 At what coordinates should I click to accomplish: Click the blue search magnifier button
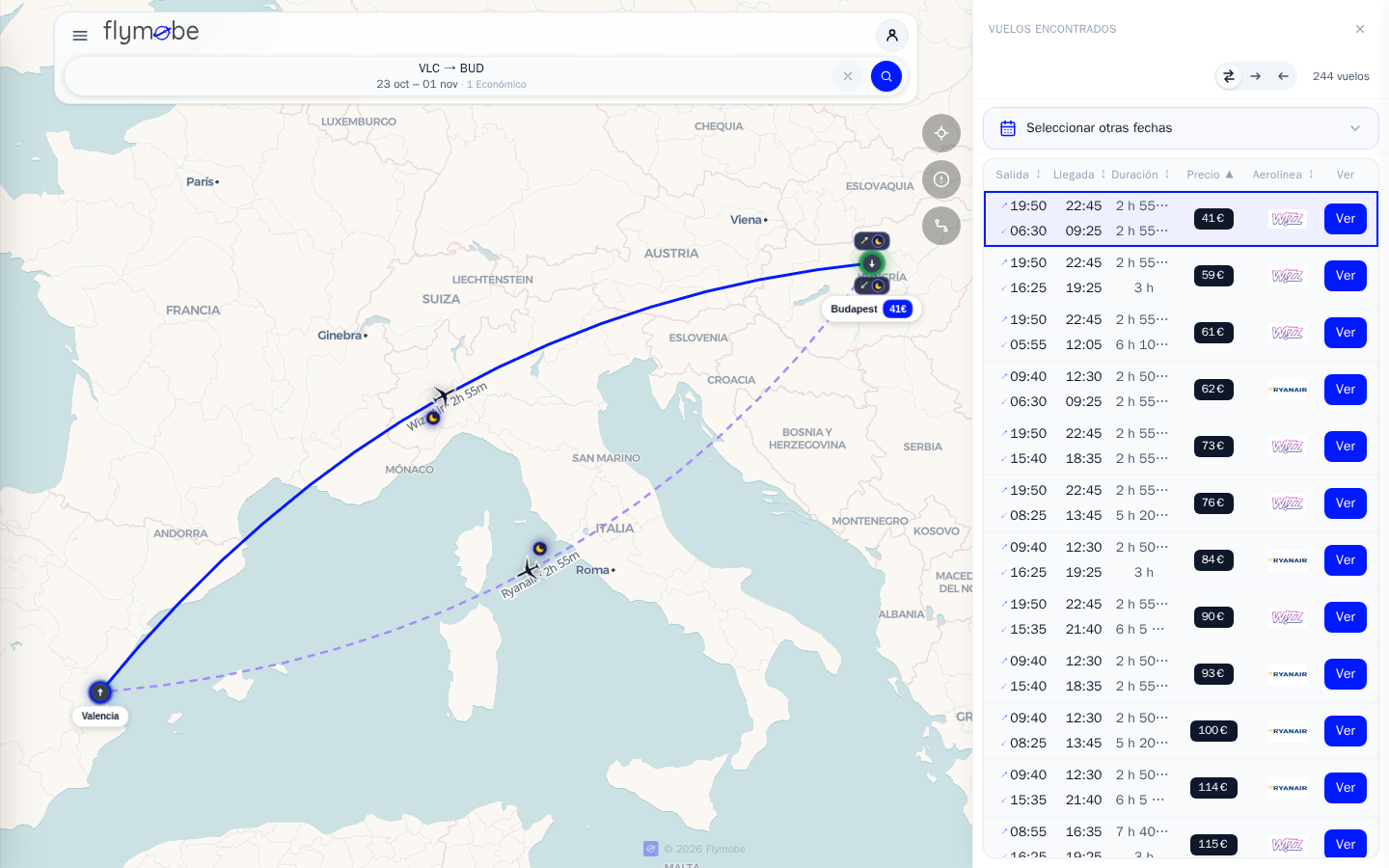point(886,76)
